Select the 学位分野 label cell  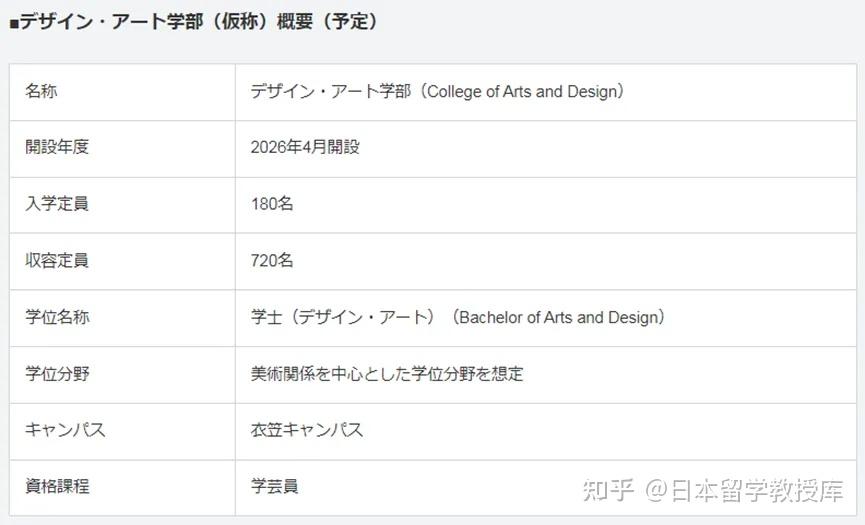click(57, 374)
